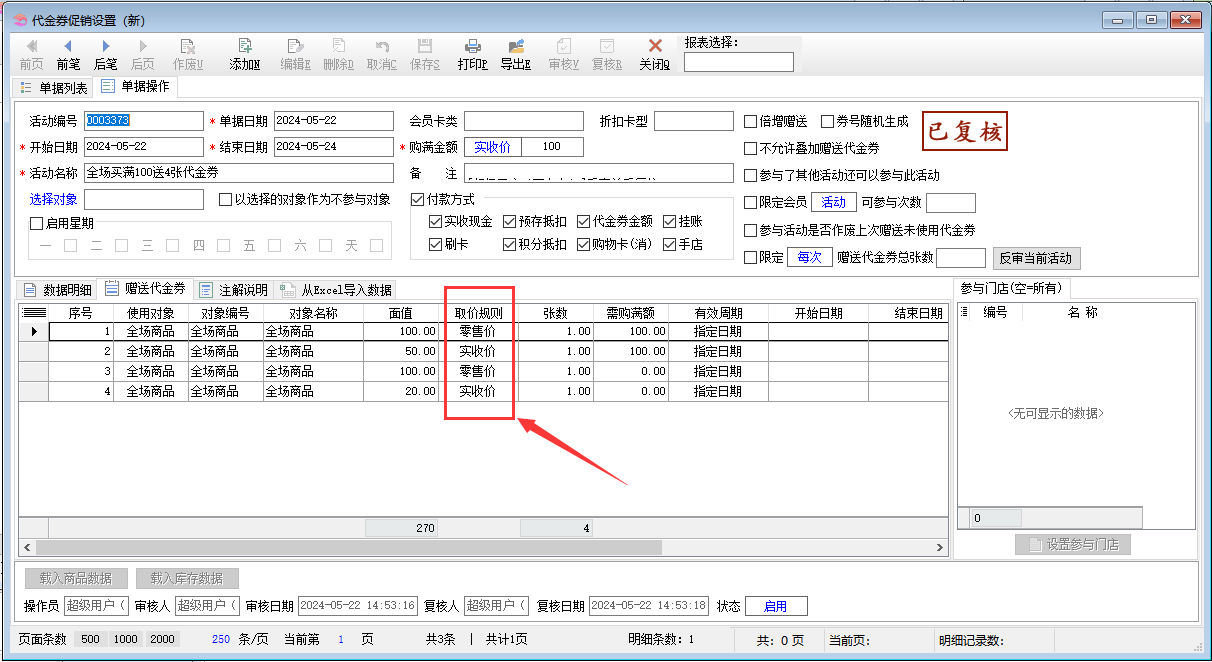Close the form with 关闭 toolbar icon

pyautogui.click(x=655, y=54)
